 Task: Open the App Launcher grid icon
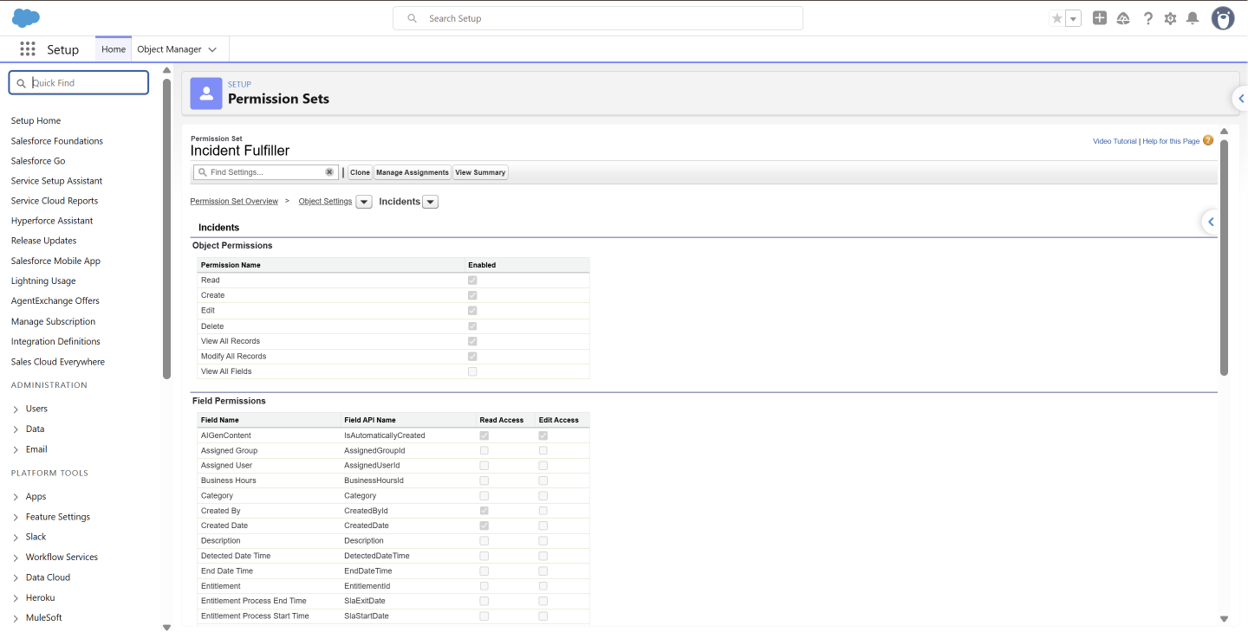pyautogui.click(x=28, y=49)
